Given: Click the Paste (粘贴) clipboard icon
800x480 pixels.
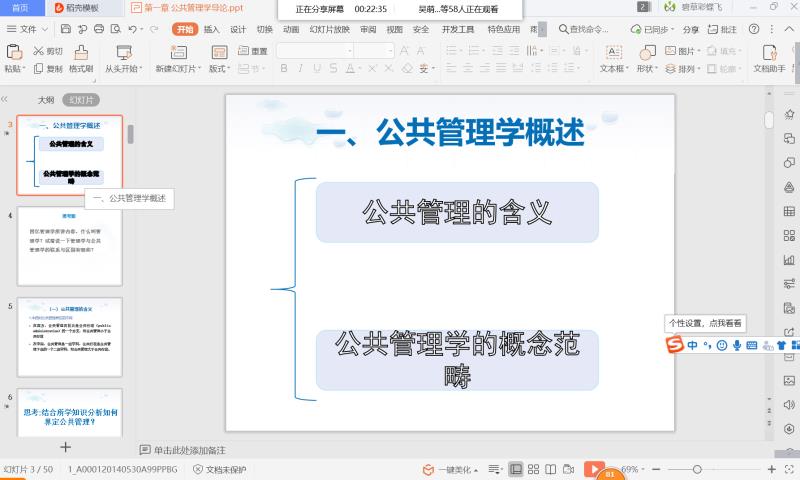Looking at the screenshot, I should click(13, 52).
